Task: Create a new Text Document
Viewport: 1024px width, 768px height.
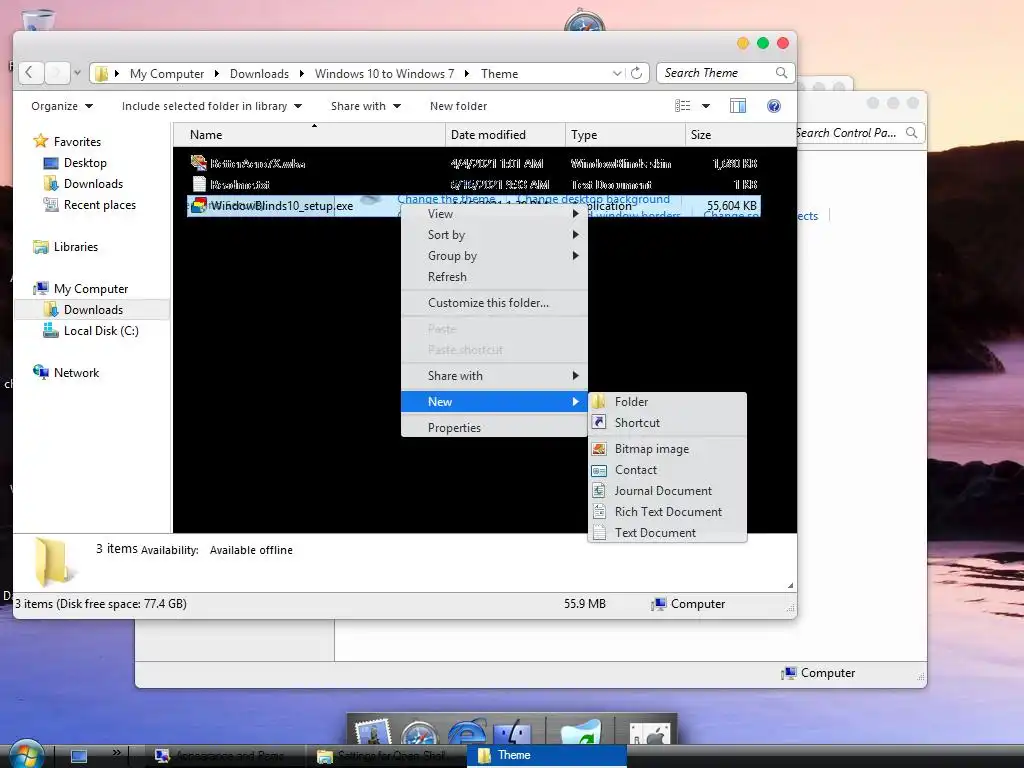Action: 667,532
